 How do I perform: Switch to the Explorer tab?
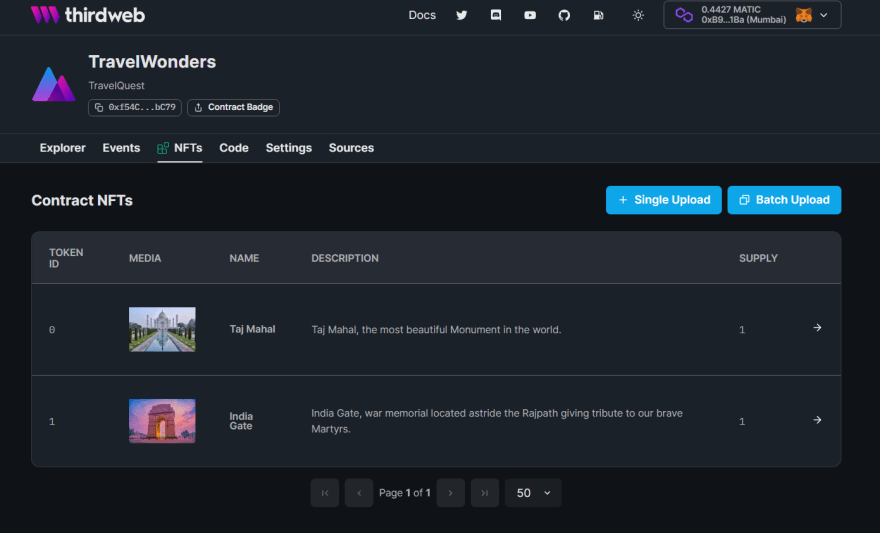point(62,148)
